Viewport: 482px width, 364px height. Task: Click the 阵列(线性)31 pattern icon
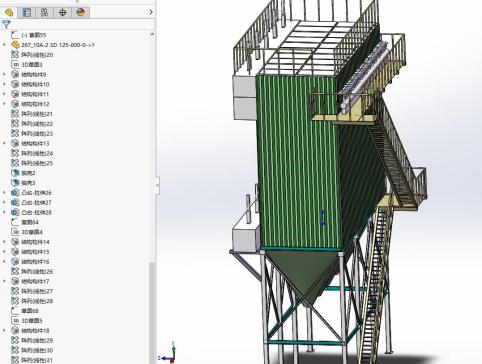pos(15,360)
